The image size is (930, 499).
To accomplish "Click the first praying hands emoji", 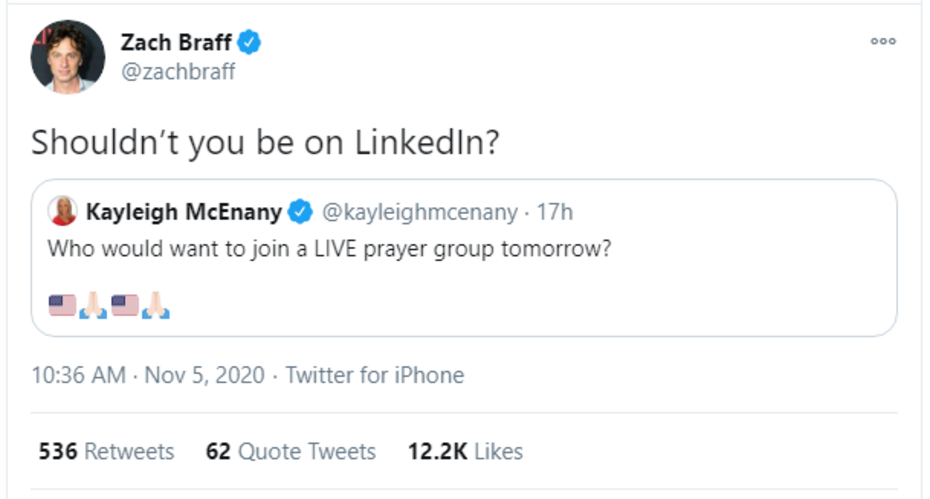I will (x=93, y=305).
